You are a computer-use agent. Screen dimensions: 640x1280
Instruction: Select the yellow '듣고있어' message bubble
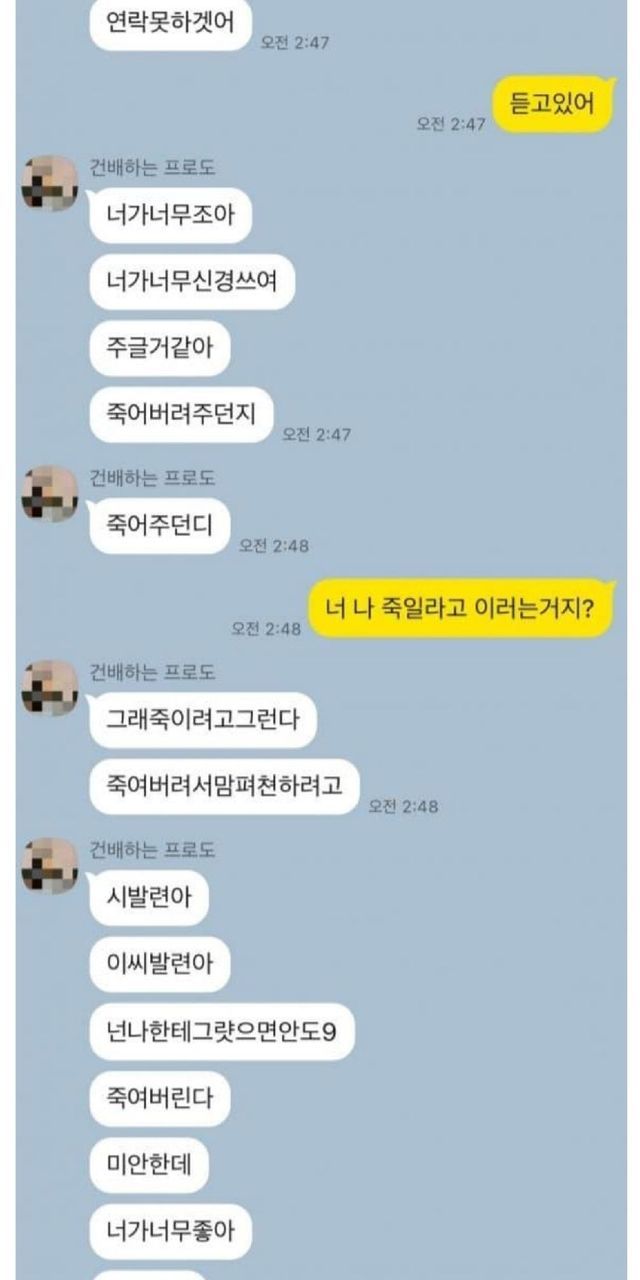point(553,104)
